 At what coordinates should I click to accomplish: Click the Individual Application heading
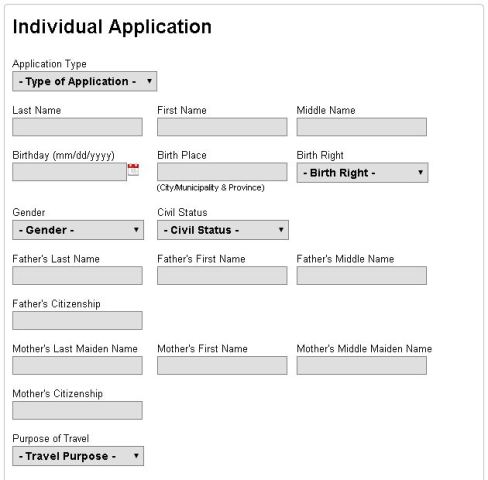112,27
